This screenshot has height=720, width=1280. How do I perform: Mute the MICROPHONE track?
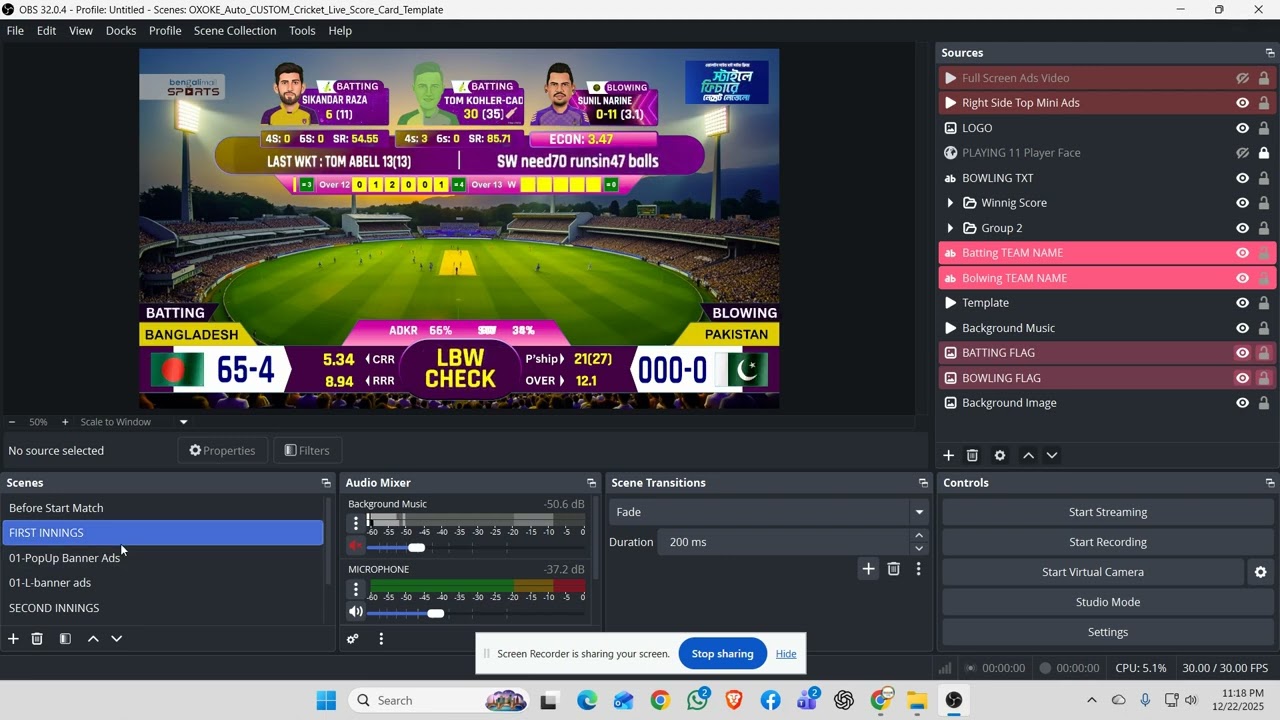pyautogui.click(x=355, y=612)
